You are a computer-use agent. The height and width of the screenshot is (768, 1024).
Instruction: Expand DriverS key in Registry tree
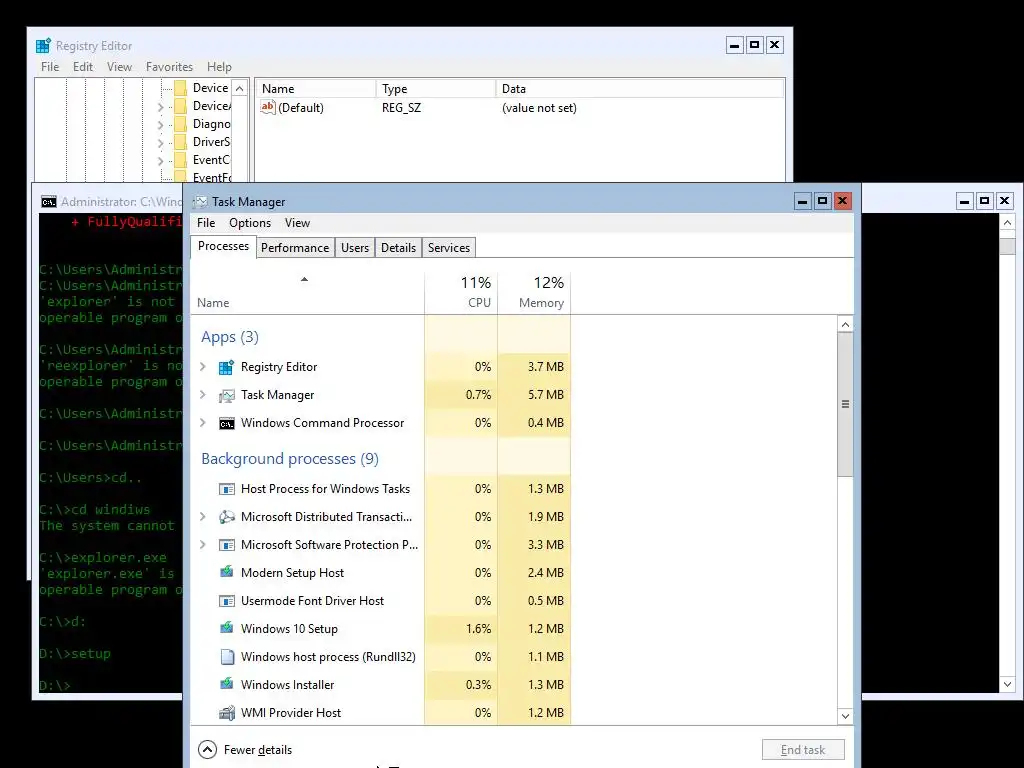(x=161, y=143)
